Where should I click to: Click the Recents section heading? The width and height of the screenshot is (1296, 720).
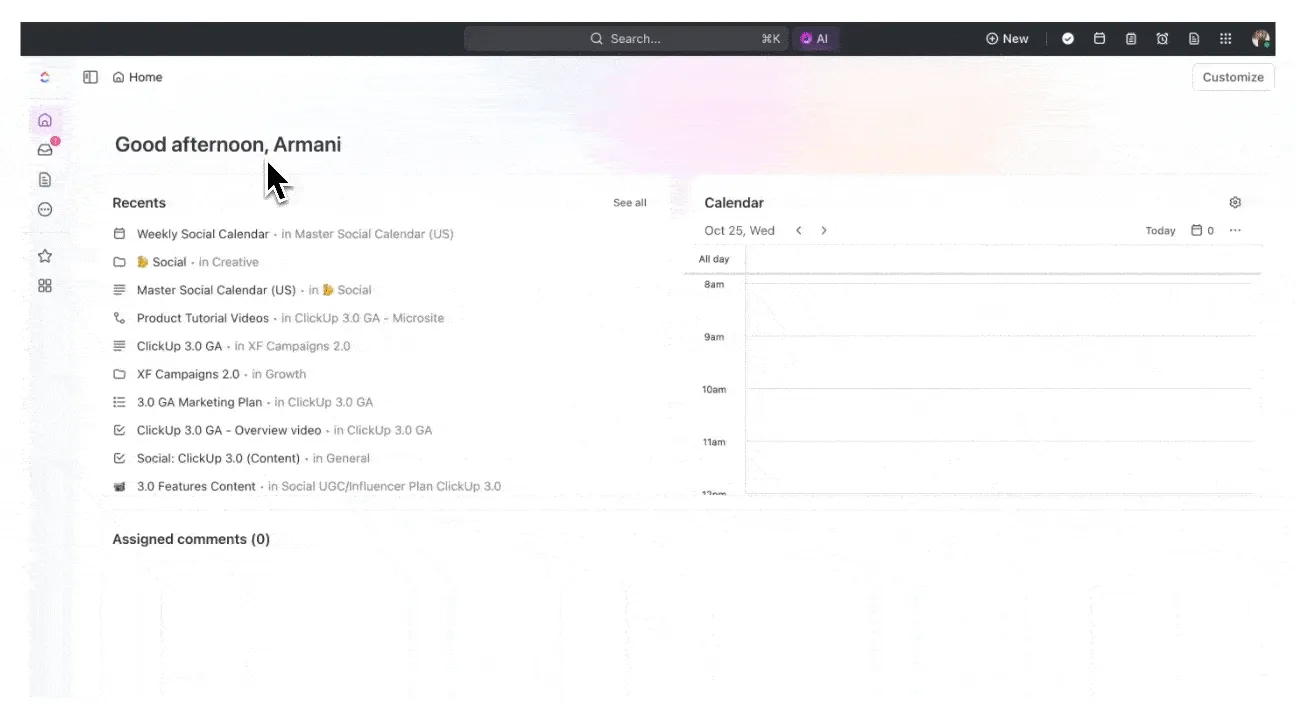139,203
